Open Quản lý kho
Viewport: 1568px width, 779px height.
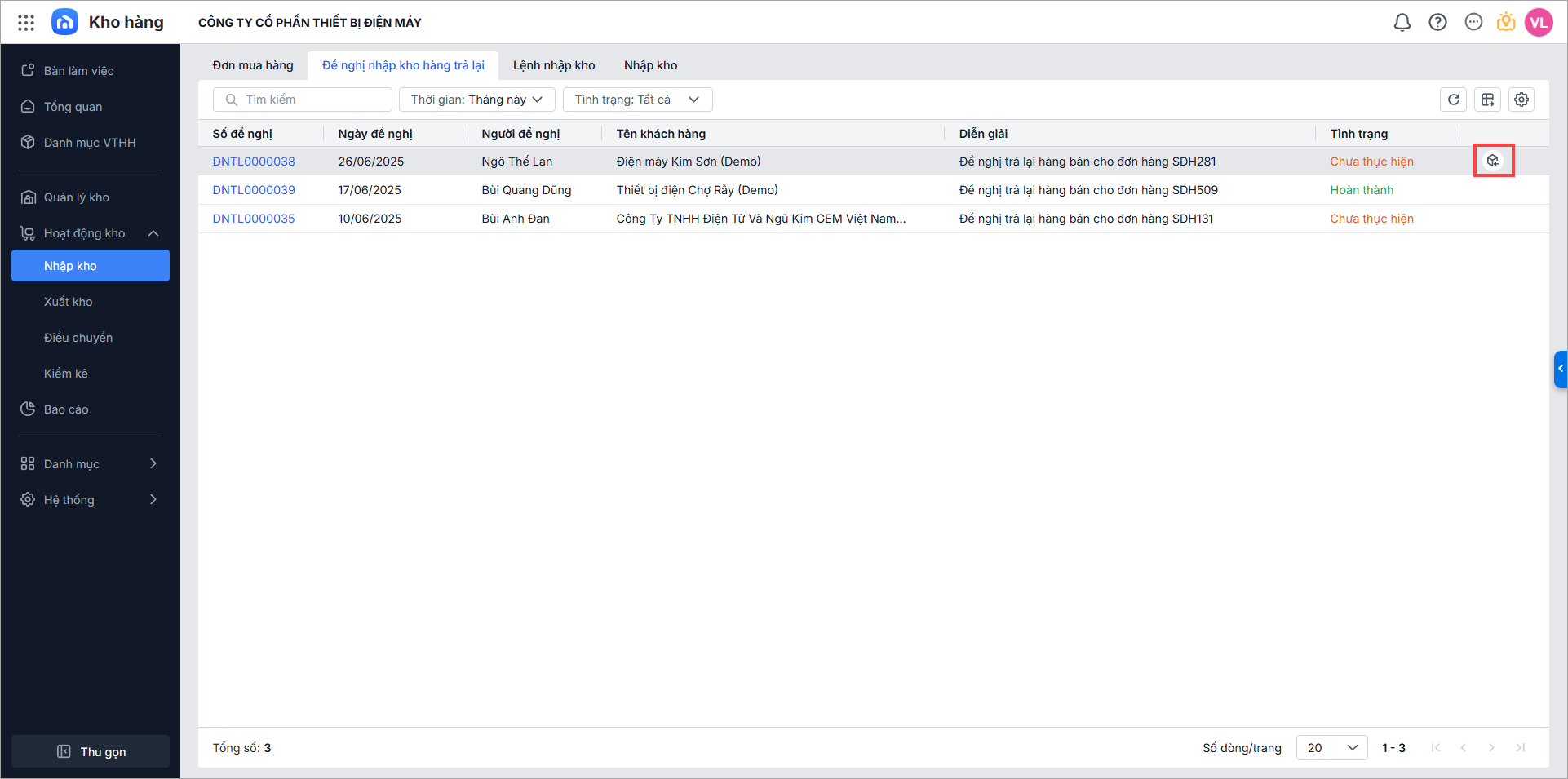pyautogui.click(x=91, y=197)
